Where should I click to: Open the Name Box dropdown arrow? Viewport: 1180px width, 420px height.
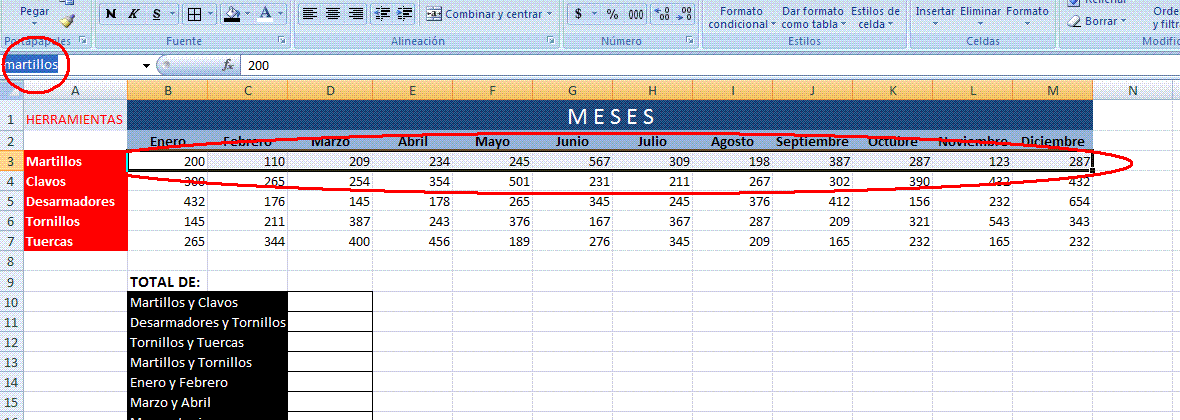147,65
